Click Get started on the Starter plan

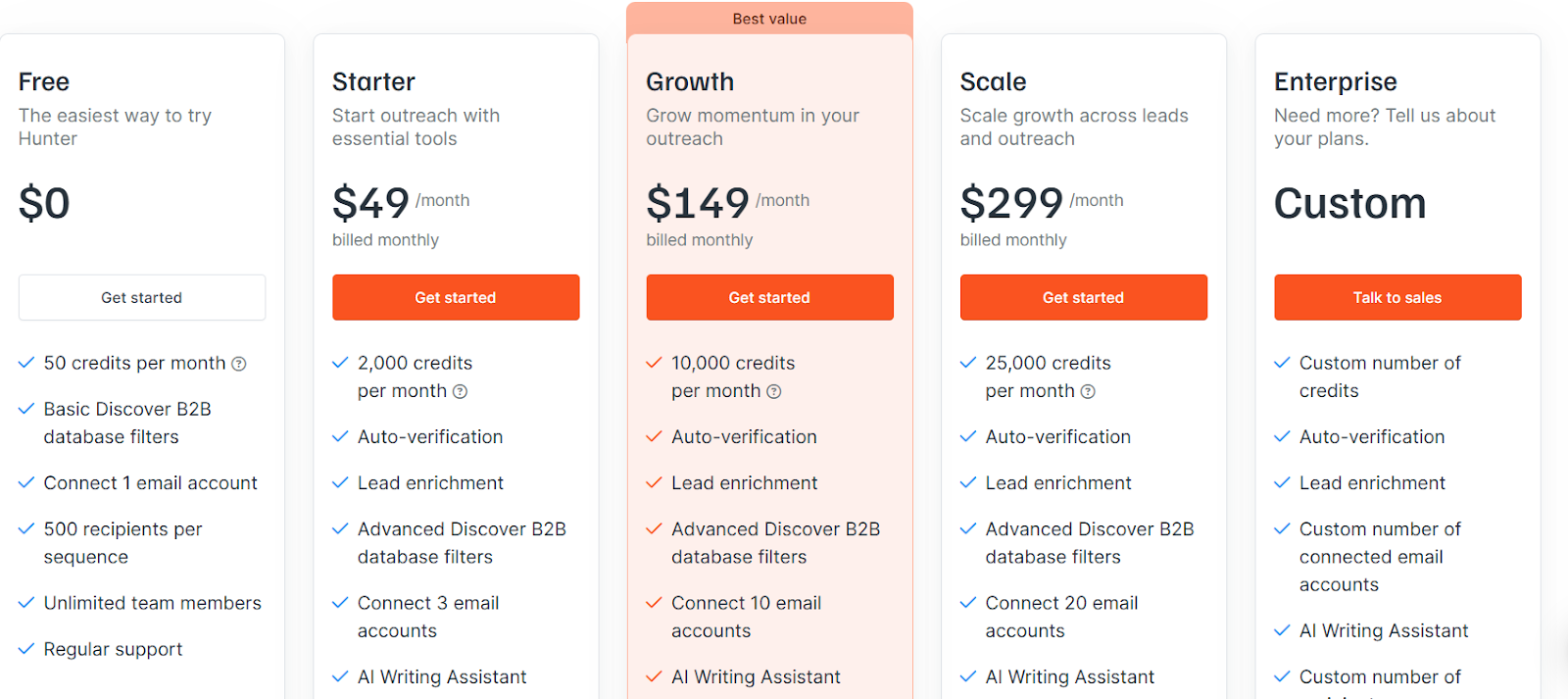point(455,297)
